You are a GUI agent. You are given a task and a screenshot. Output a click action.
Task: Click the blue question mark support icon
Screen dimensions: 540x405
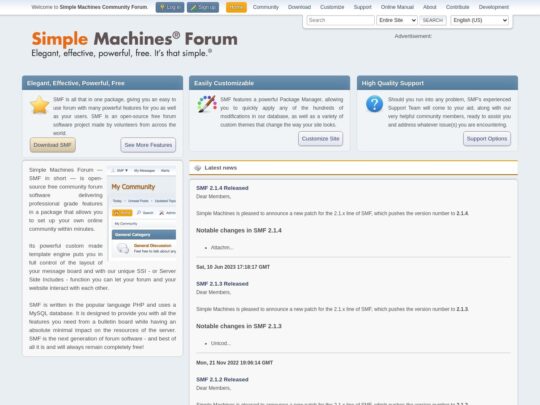374,104
